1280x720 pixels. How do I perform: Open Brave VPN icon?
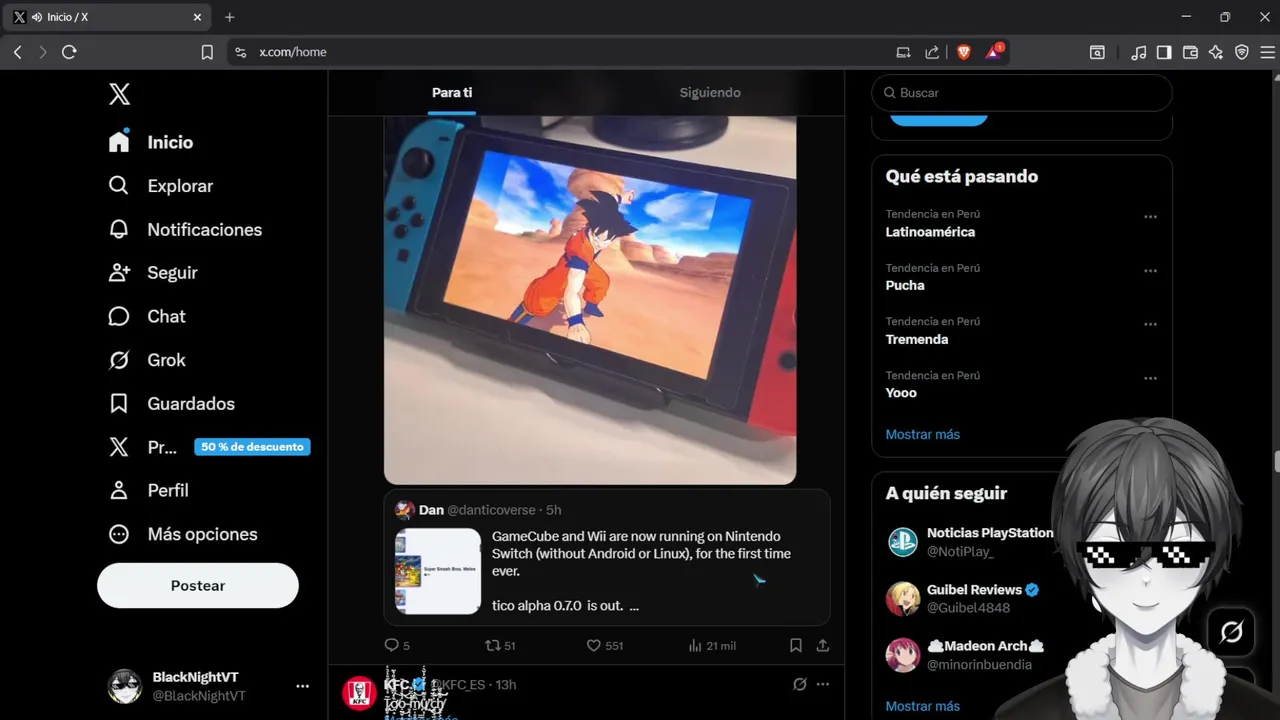pos(1242,52)
